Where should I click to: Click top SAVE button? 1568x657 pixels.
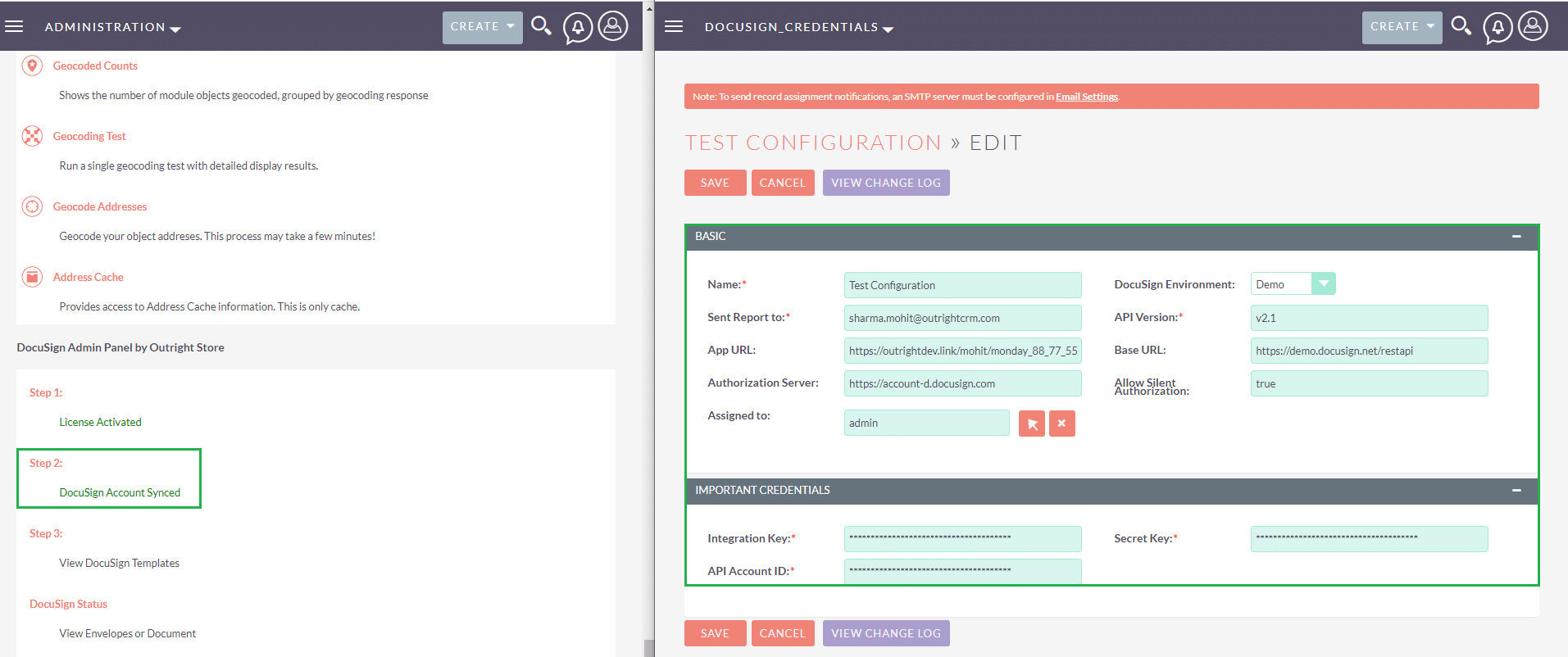[x=715, y=183]
